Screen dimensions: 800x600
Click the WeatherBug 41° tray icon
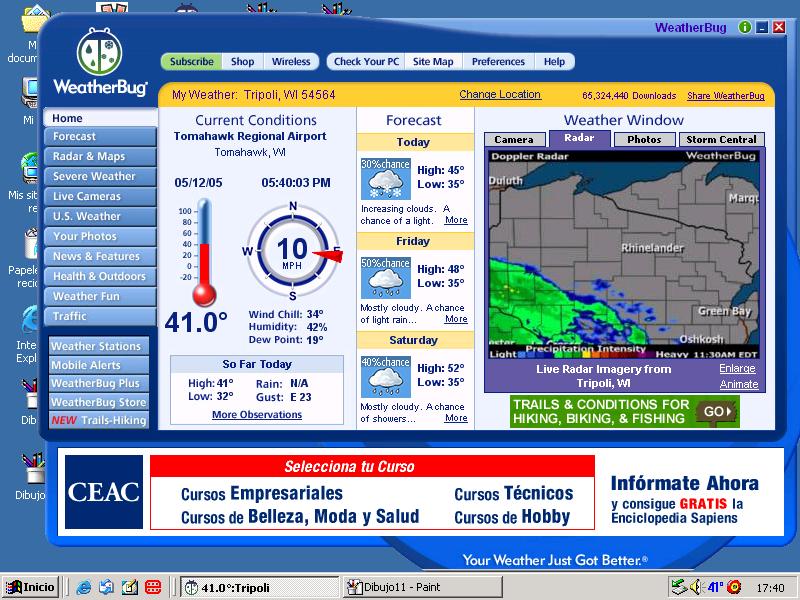715,587
